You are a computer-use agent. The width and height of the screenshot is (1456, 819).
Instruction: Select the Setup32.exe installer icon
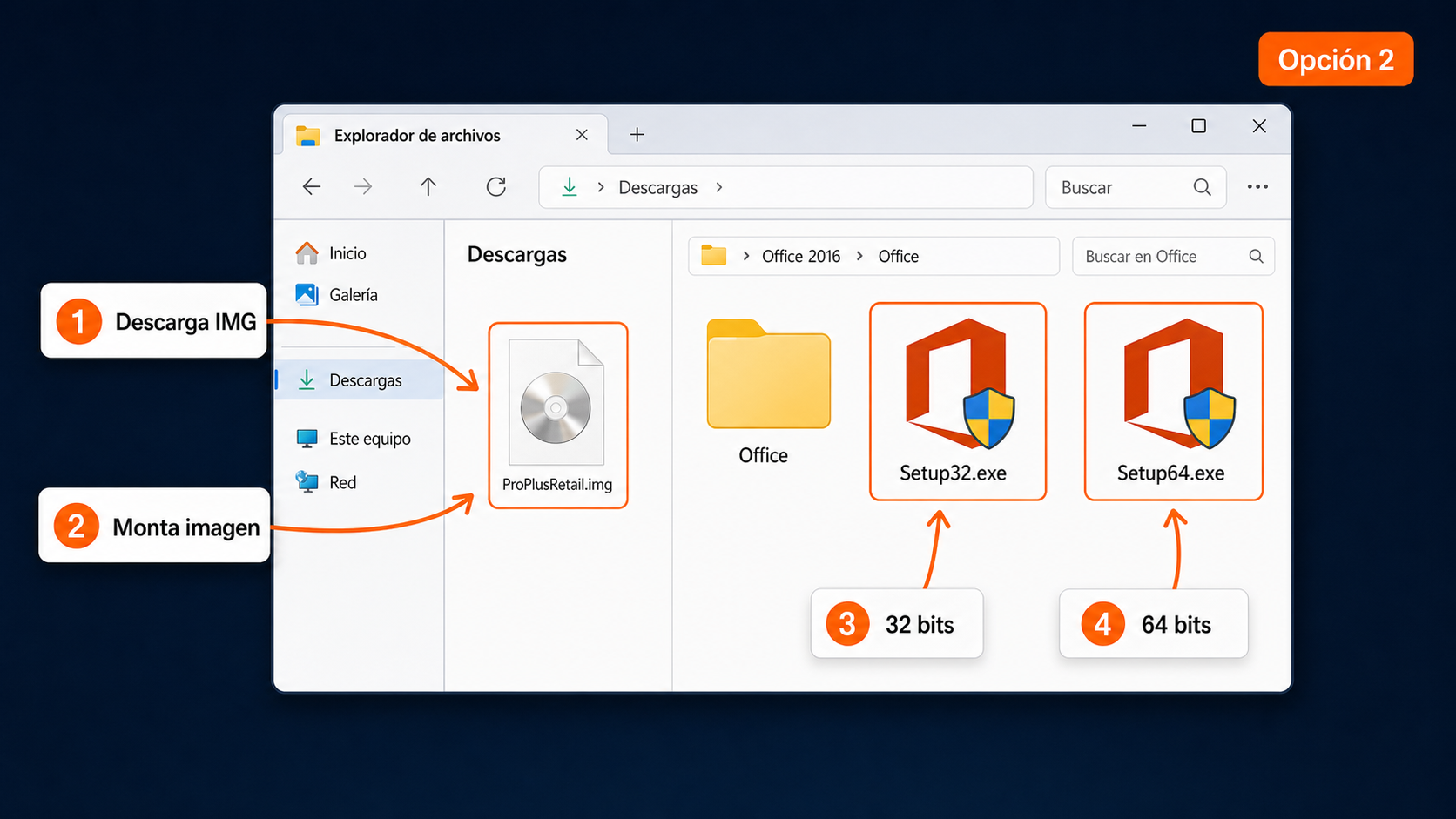pyautogui.click(x=958, y=383)
